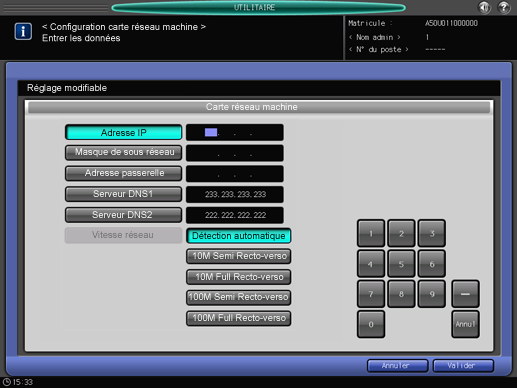Click the Carte réseau machine header

pyautogui.click(x=259, y=107)
